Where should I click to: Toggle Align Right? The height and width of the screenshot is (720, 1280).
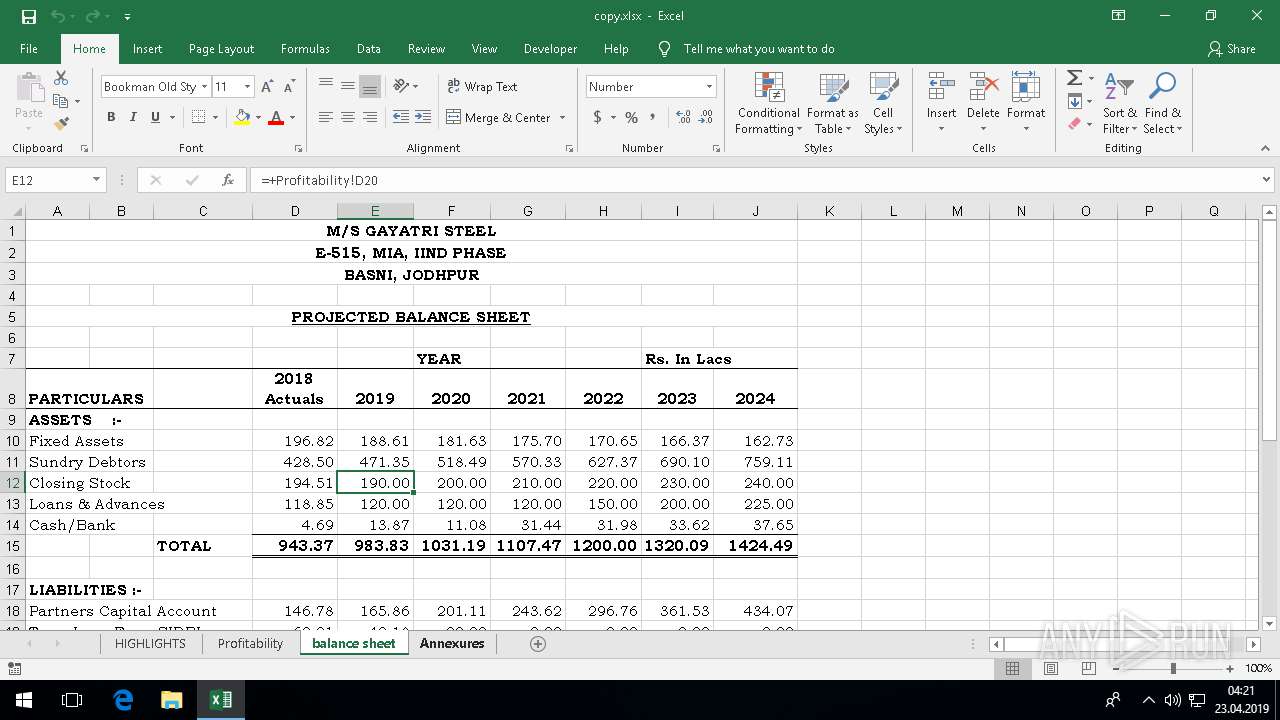click(370, 117)
